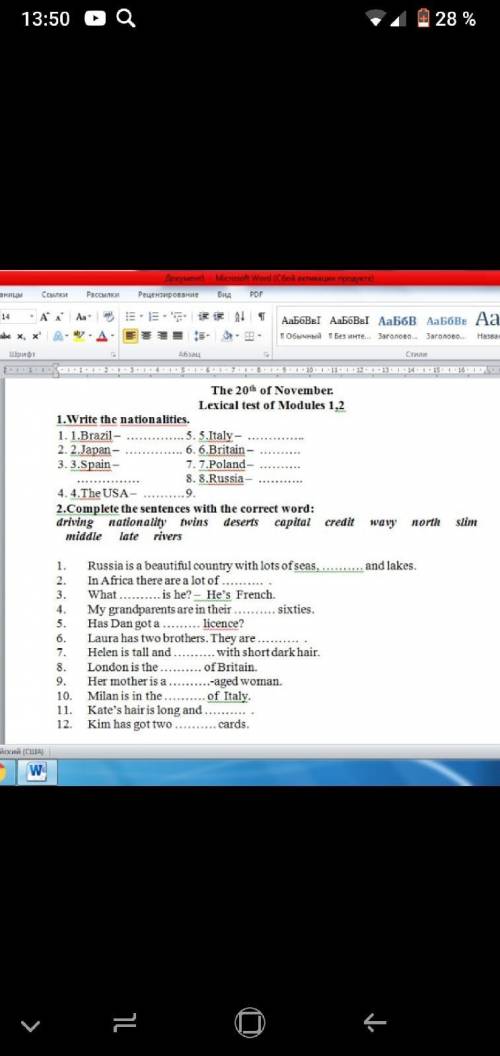Click the sort A-Z icon
The width and height of the screenshot is (500, 1056).
coord(239,317)
